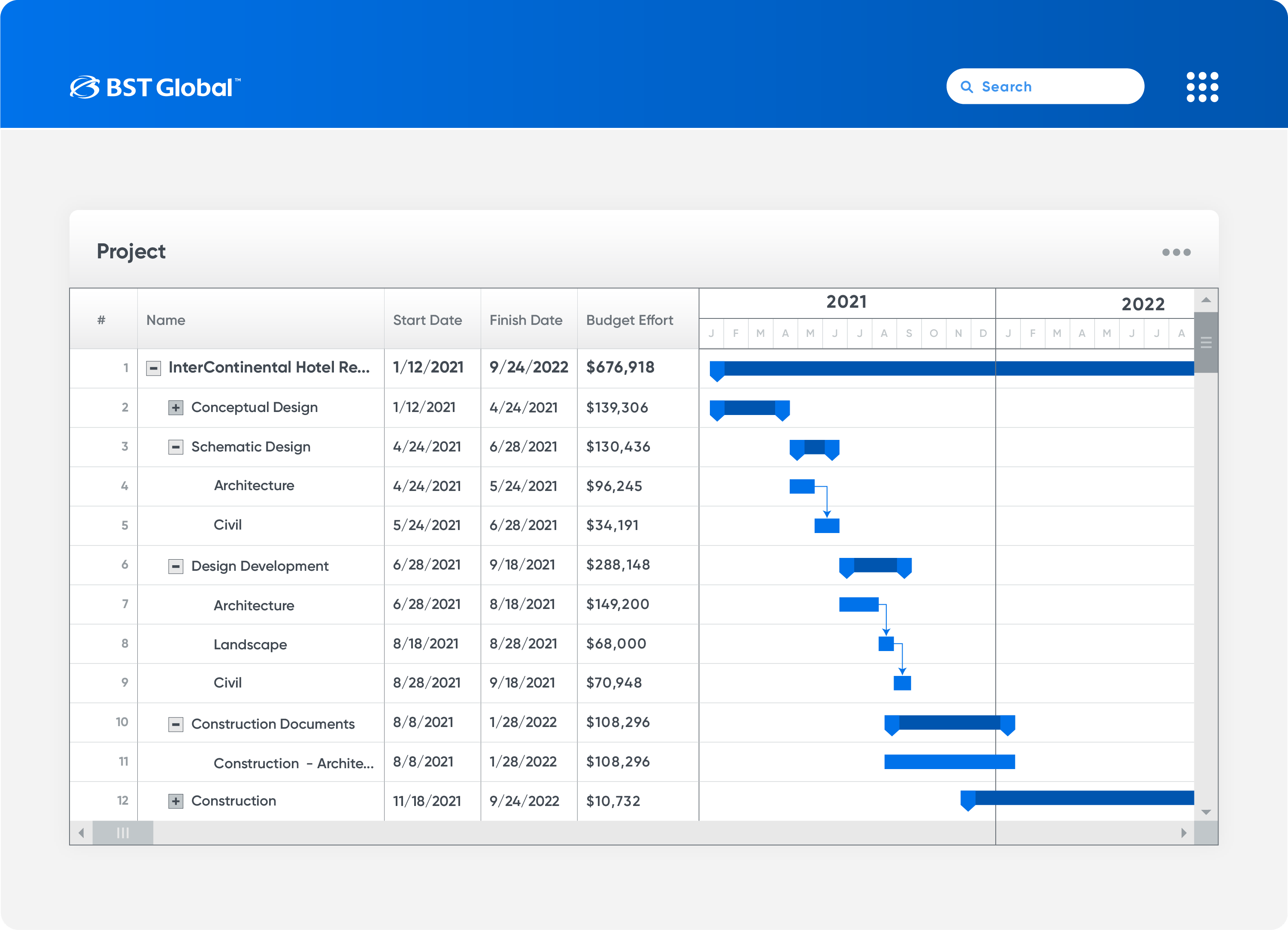Image resolution: width=1288 pixels, height=930 pixels.
Task: Click row number 10
Action: click(x=122, y=722)
